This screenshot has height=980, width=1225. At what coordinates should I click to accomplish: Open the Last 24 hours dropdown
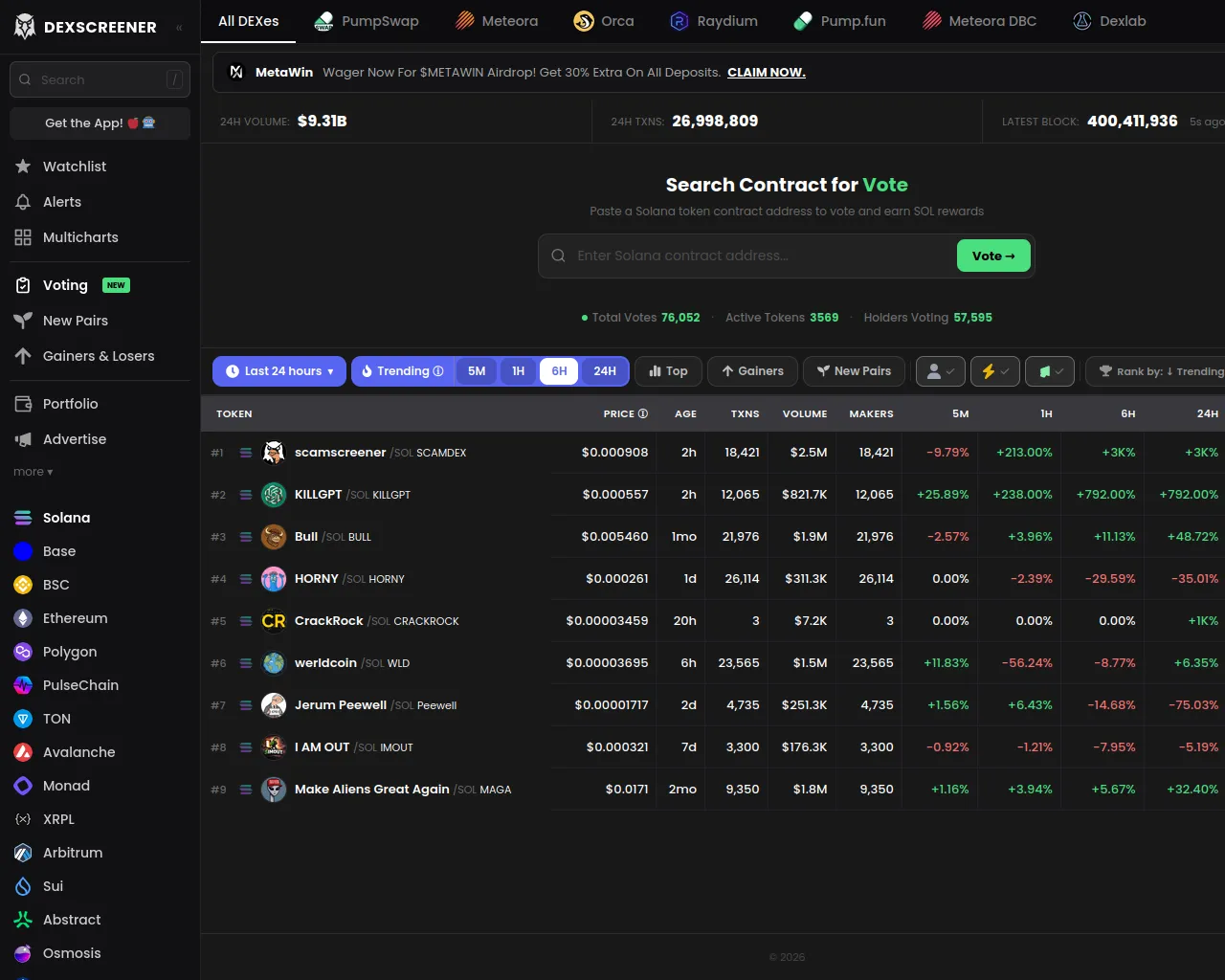click(x=279, y=371)
